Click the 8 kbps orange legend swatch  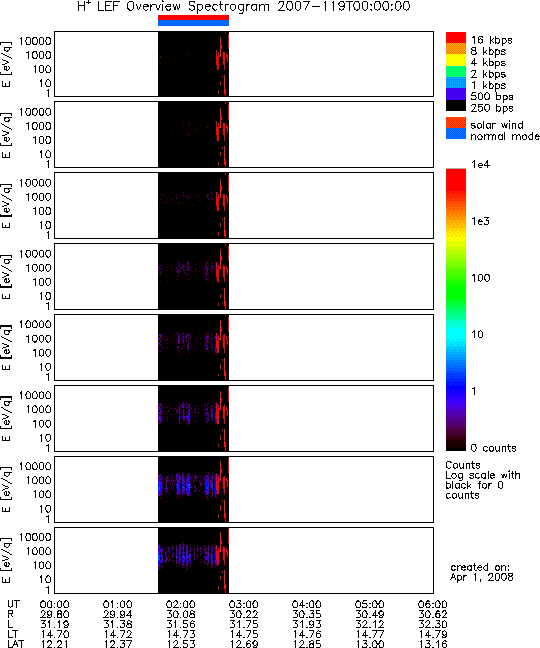(456, 49)
